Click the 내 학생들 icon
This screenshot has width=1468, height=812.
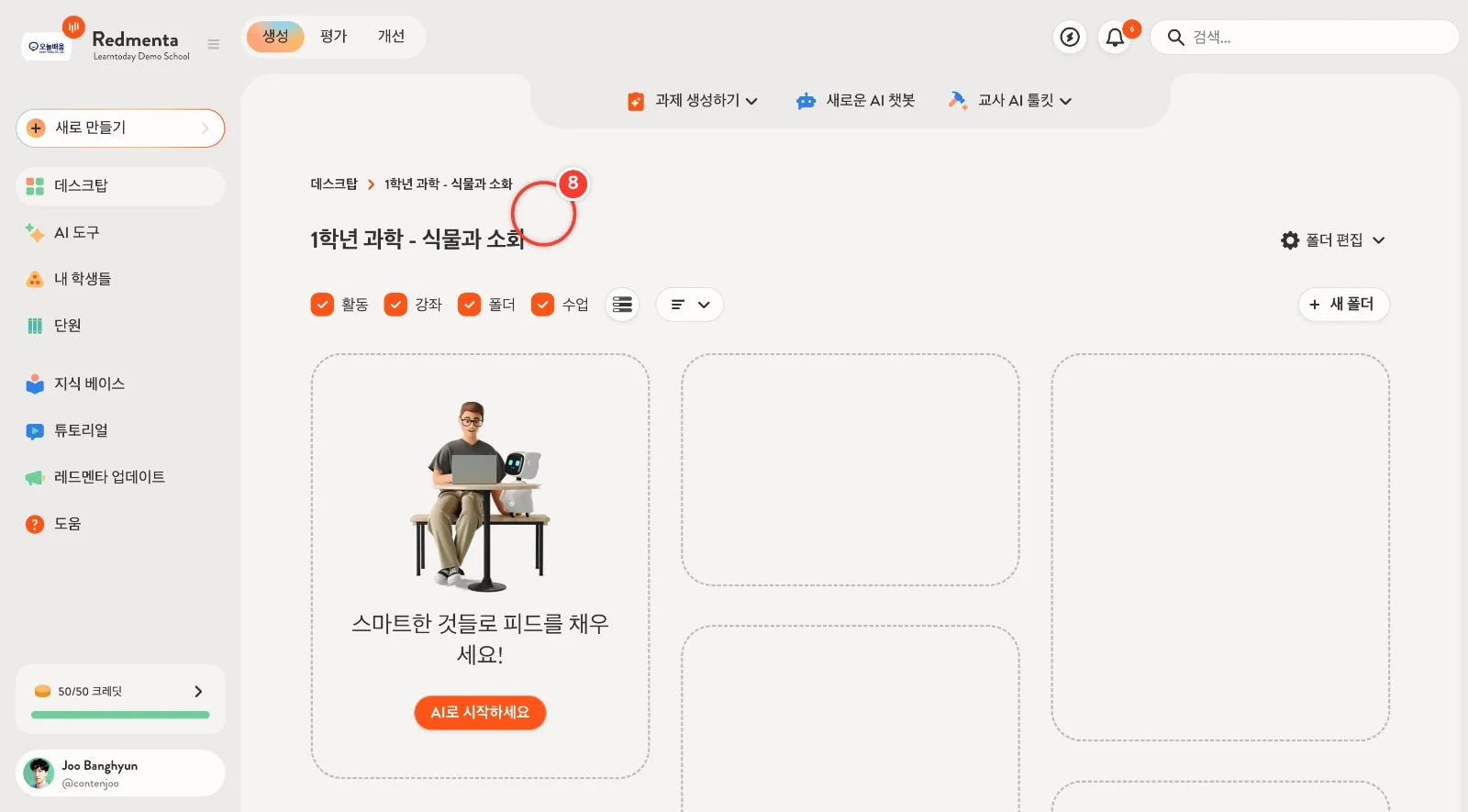(x=35, y=279)
